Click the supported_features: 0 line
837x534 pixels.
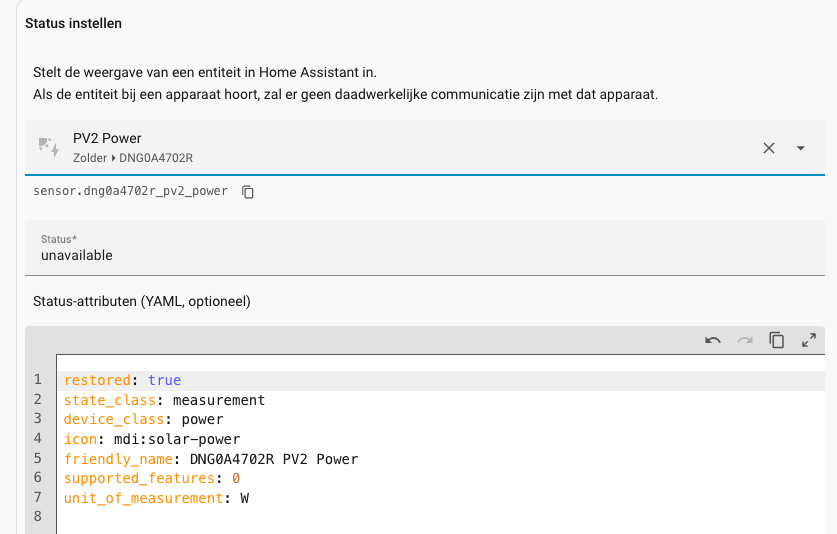pos(151,479)
